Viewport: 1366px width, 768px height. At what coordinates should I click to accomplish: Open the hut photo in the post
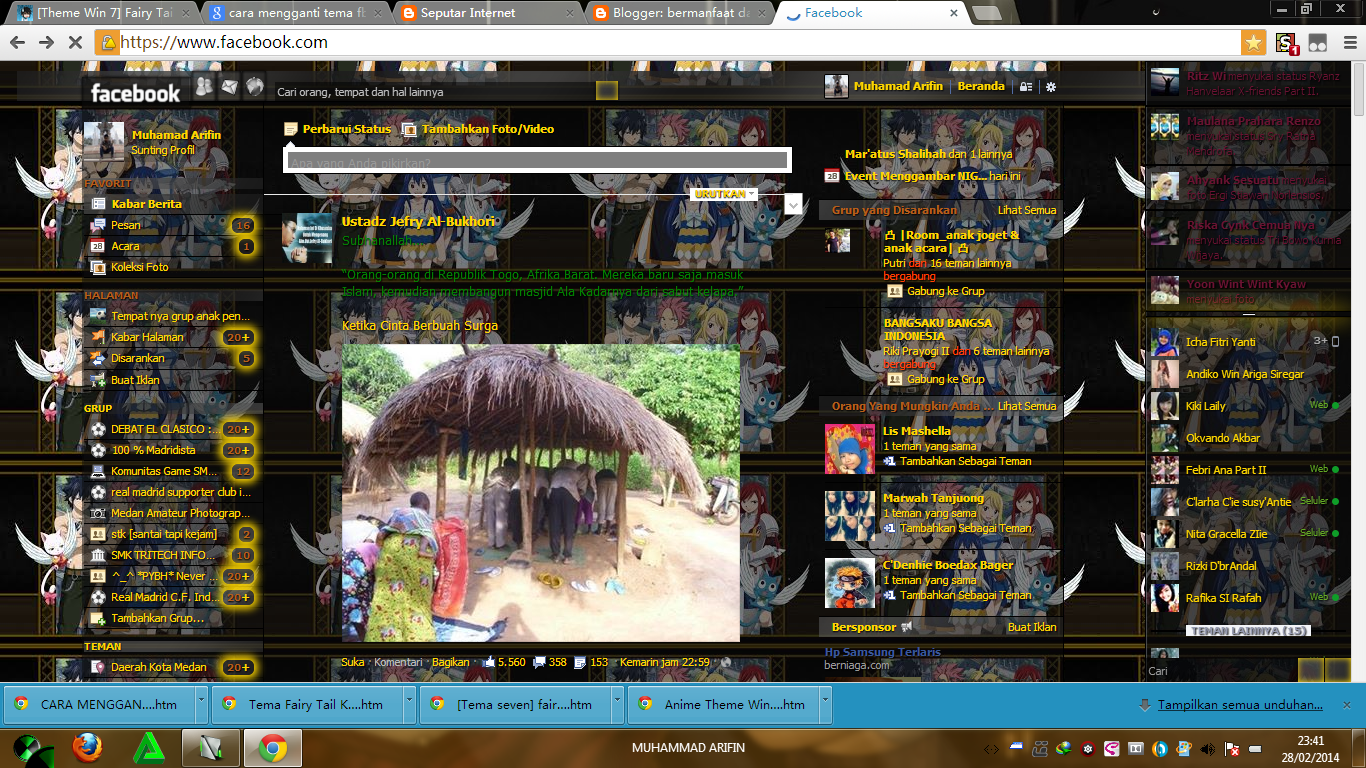coord(541,493)
